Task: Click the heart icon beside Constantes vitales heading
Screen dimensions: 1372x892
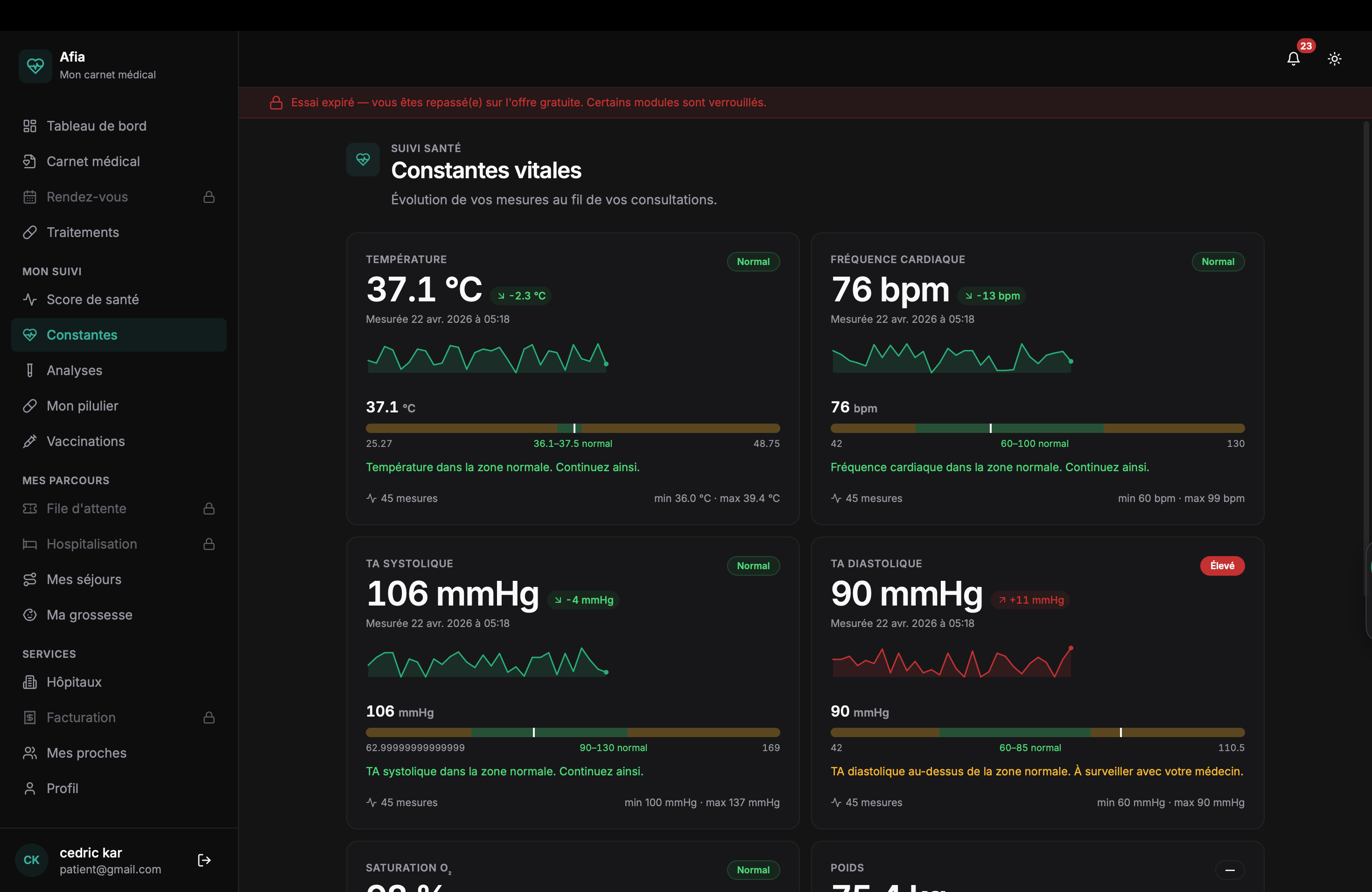Action: 363,160
